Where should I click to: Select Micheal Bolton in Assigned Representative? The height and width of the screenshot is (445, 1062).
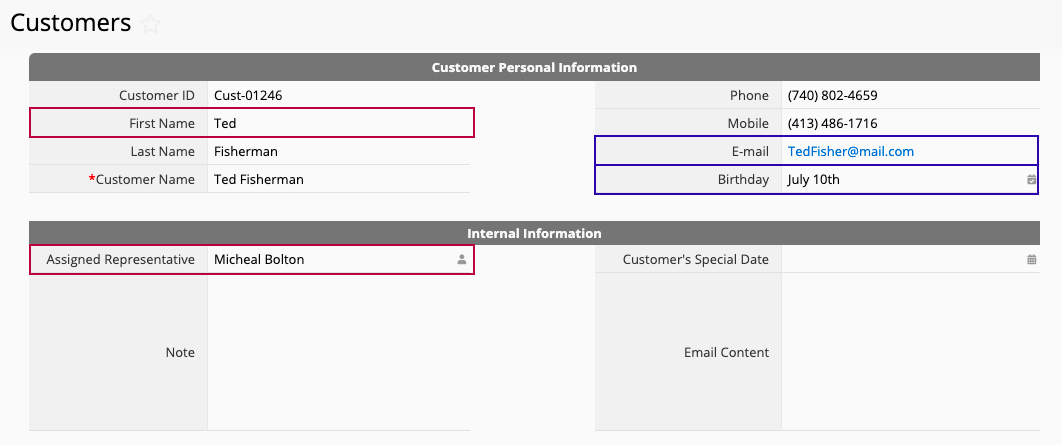[x=259, y=259]
